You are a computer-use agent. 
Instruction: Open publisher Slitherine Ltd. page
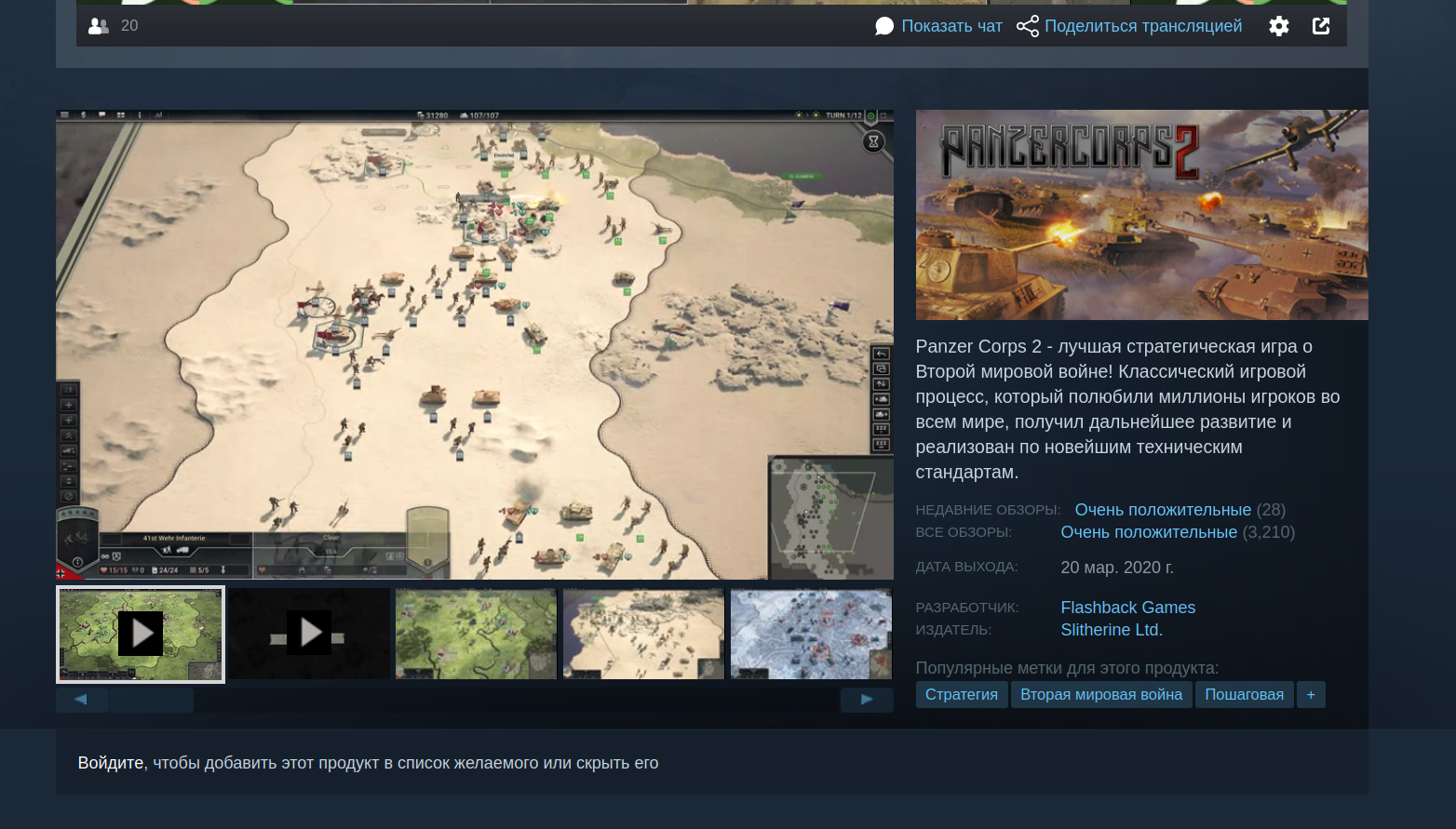(x=1112, y=630)
